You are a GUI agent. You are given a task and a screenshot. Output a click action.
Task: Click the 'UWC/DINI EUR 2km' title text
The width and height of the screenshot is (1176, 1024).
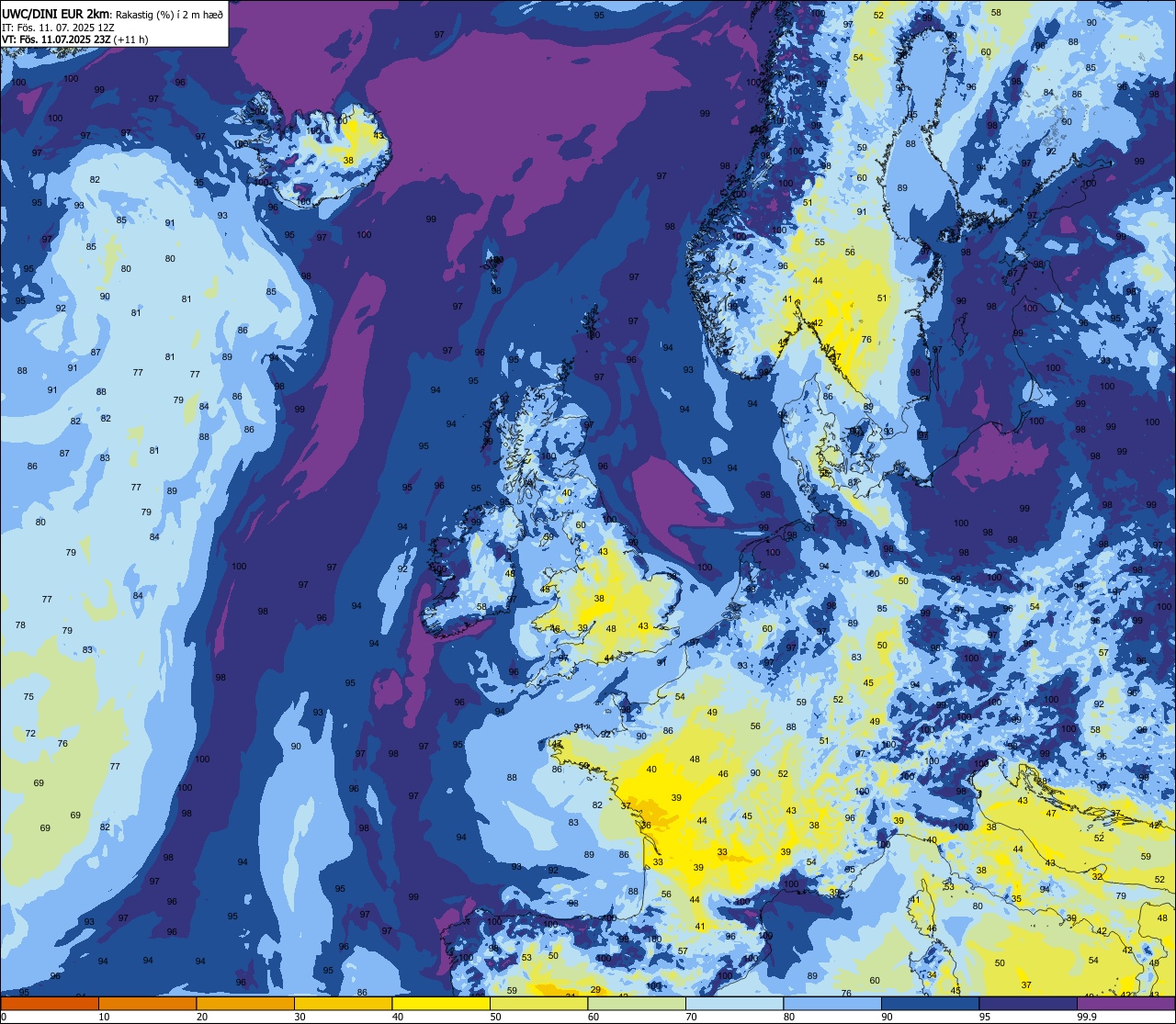click(x=57, y=13)
